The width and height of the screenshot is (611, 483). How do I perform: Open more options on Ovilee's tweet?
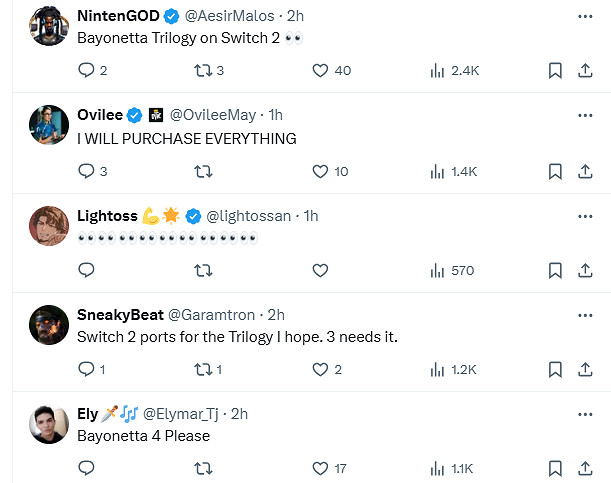tap(585, 116)
